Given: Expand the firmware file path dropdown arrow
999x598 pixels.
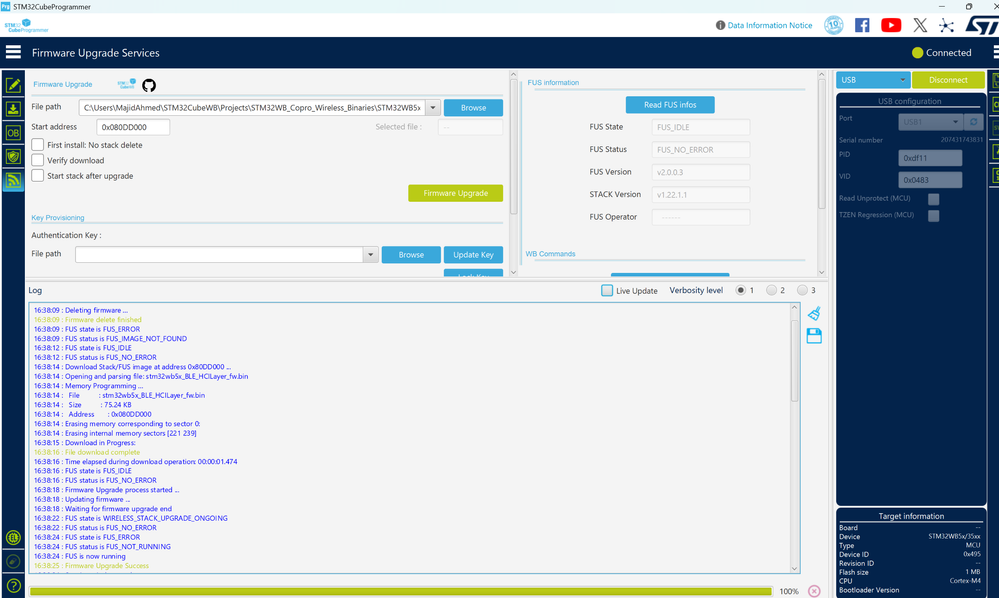Looking at the screenshot, I should coord(433,108).
